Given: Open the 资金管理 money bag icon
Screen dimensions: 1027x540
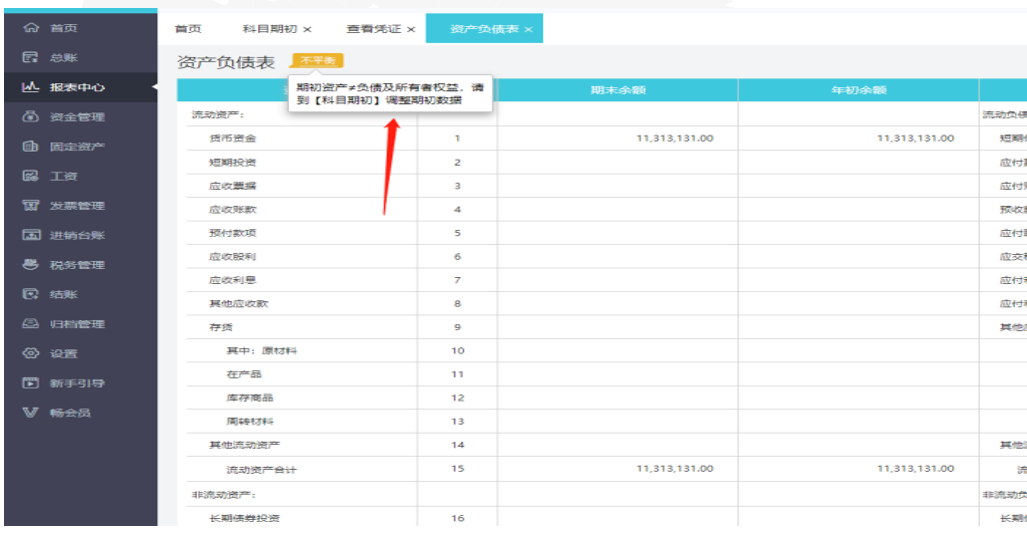Looking at the screenshot, I should 31,117.
